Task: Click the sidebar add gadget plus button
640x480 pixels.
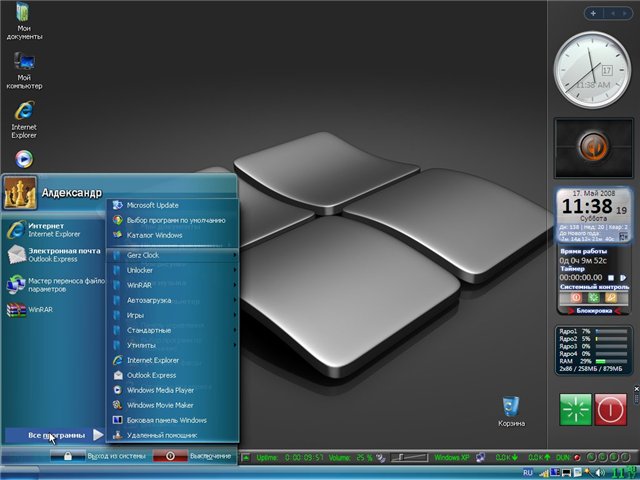Action: 593,13
